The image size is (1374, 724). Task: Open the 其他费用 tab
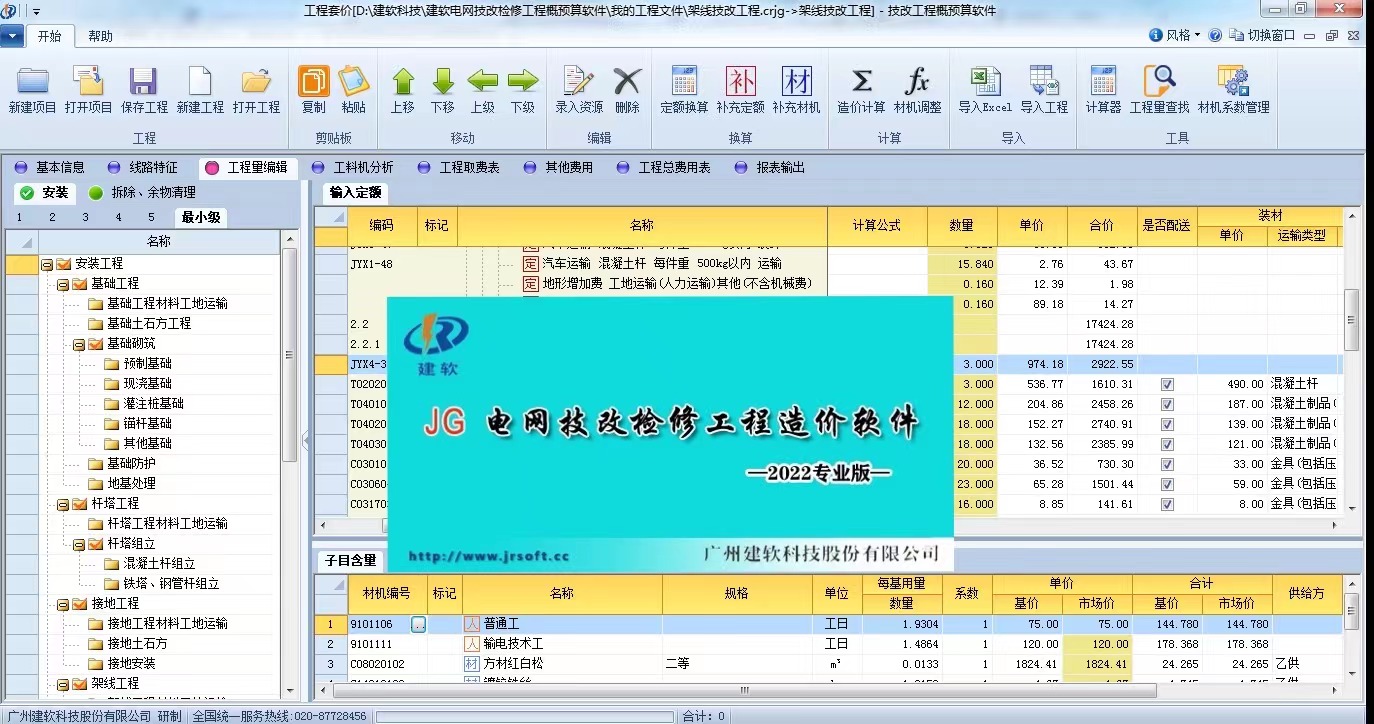(x=558, y=168)
